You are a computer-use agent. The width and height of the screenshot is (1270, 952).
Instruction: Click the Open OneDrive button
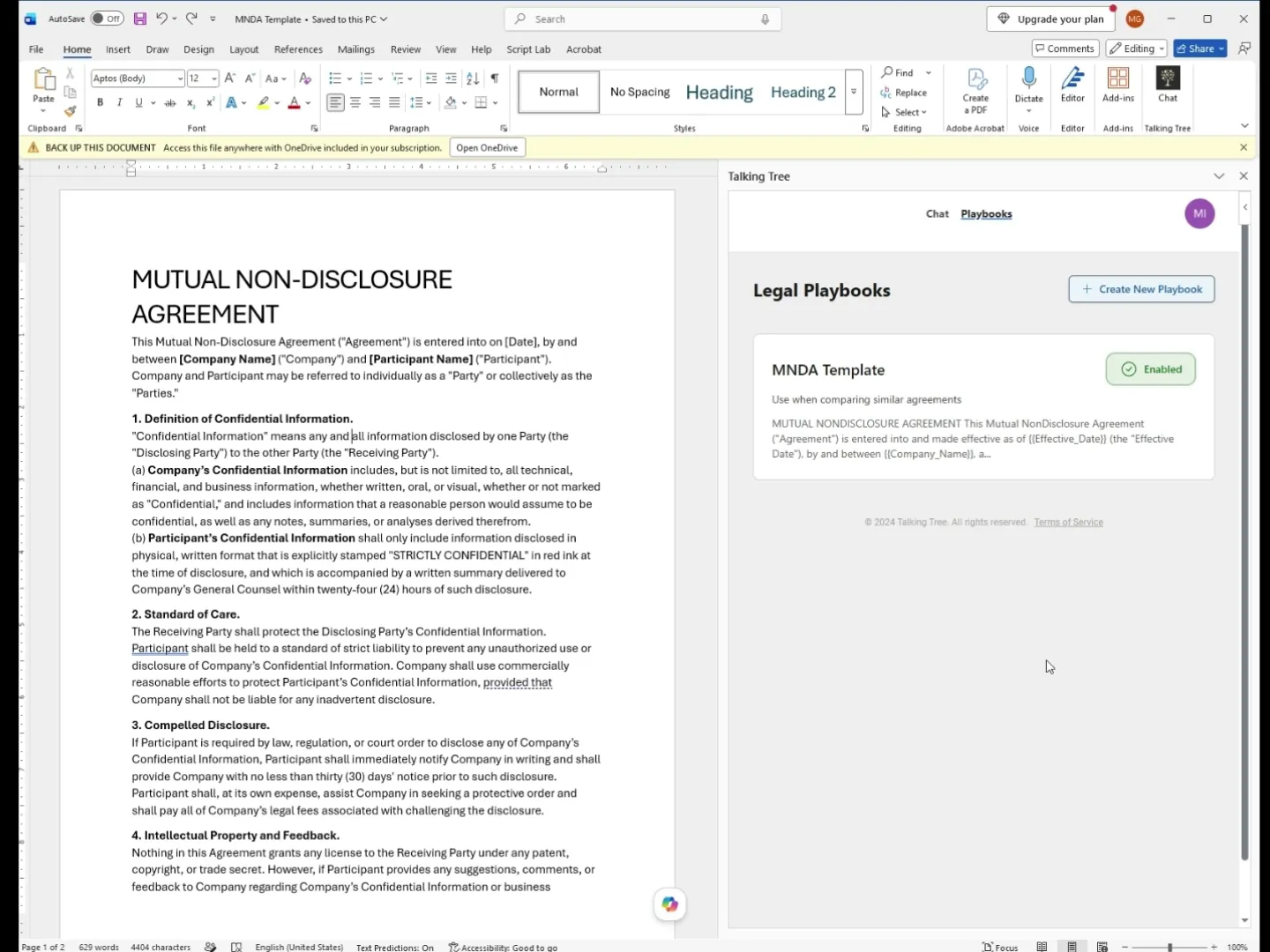(x=487, y=147)
